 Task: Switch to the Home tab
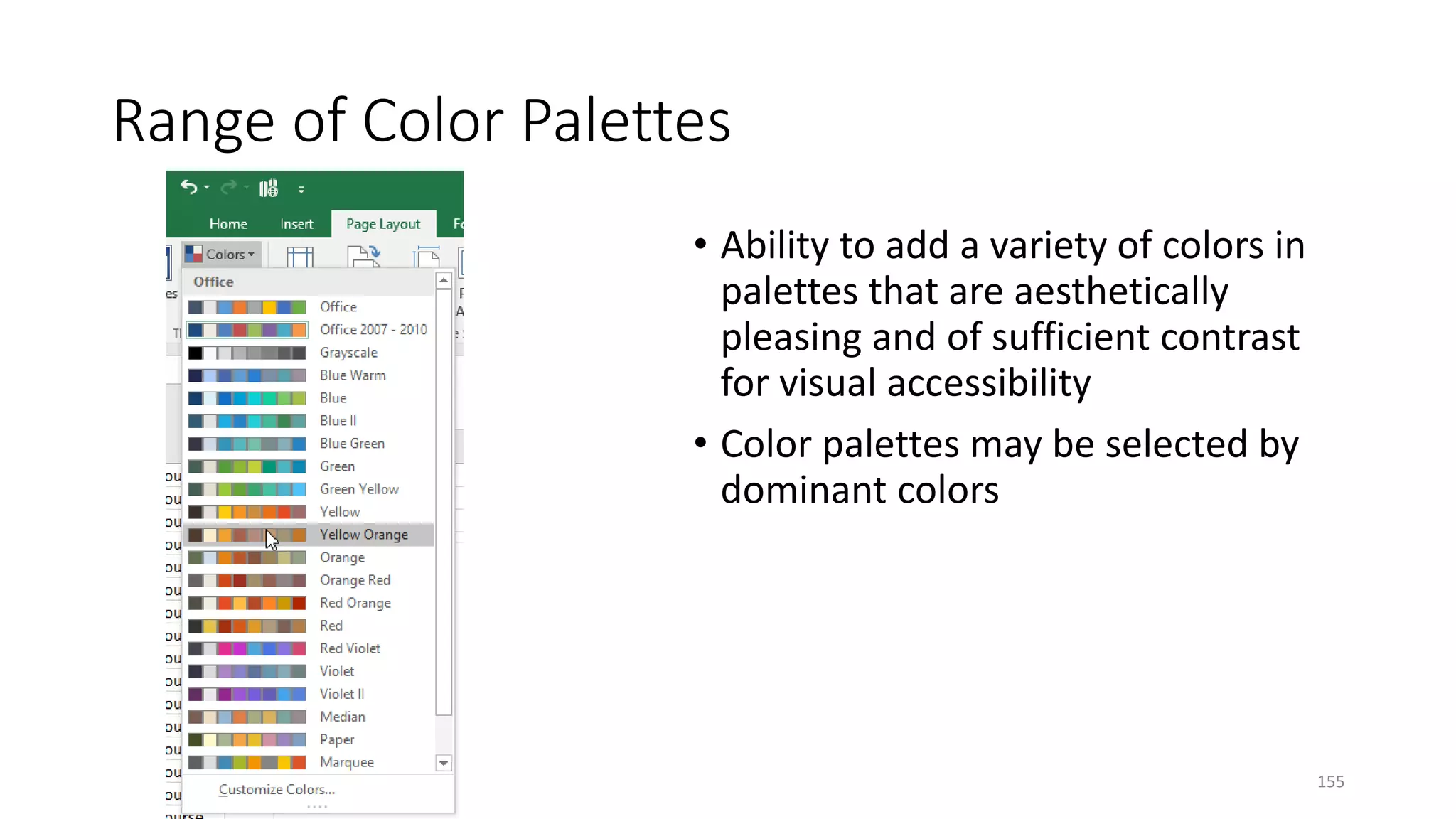[228, 224]
